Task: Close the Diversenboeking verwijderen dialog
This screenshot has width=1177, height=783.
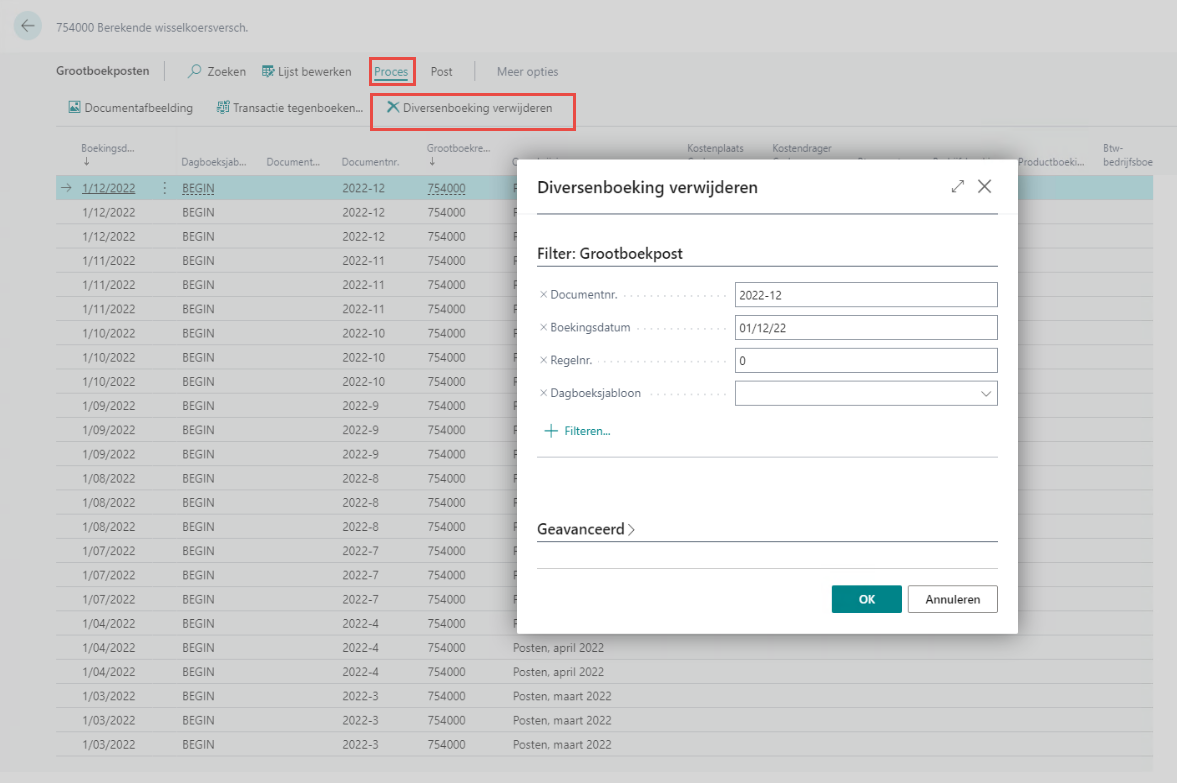Action: click(984, 187)
